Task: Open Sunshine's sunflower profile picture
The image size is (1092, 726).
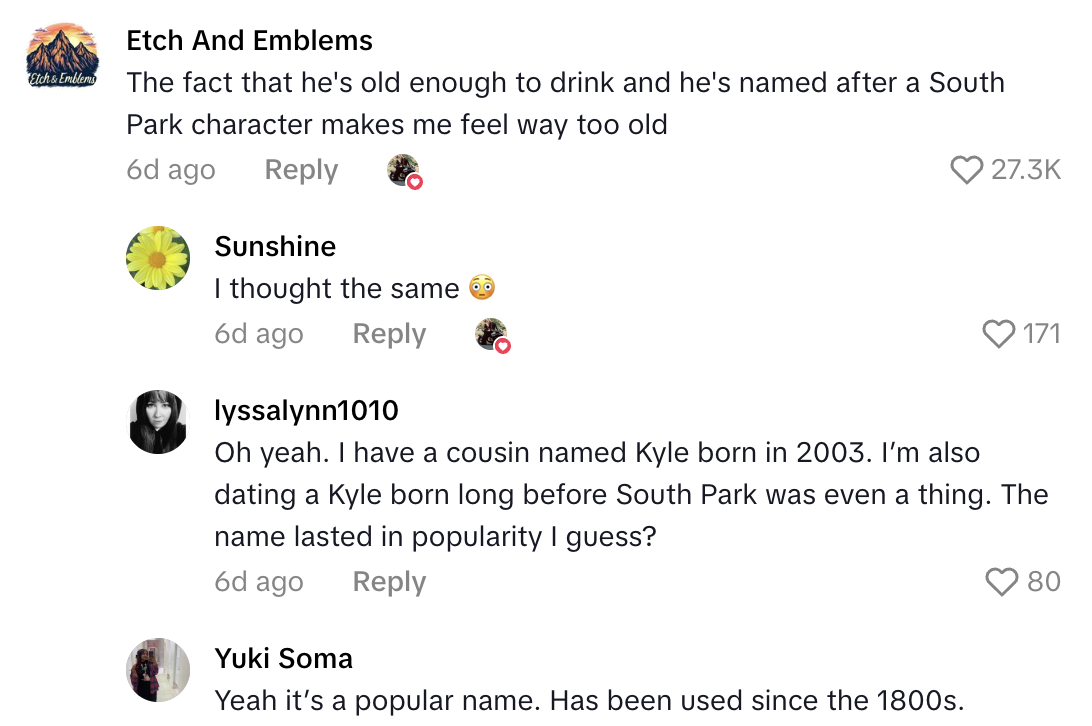Action: [x=158, y=258]
